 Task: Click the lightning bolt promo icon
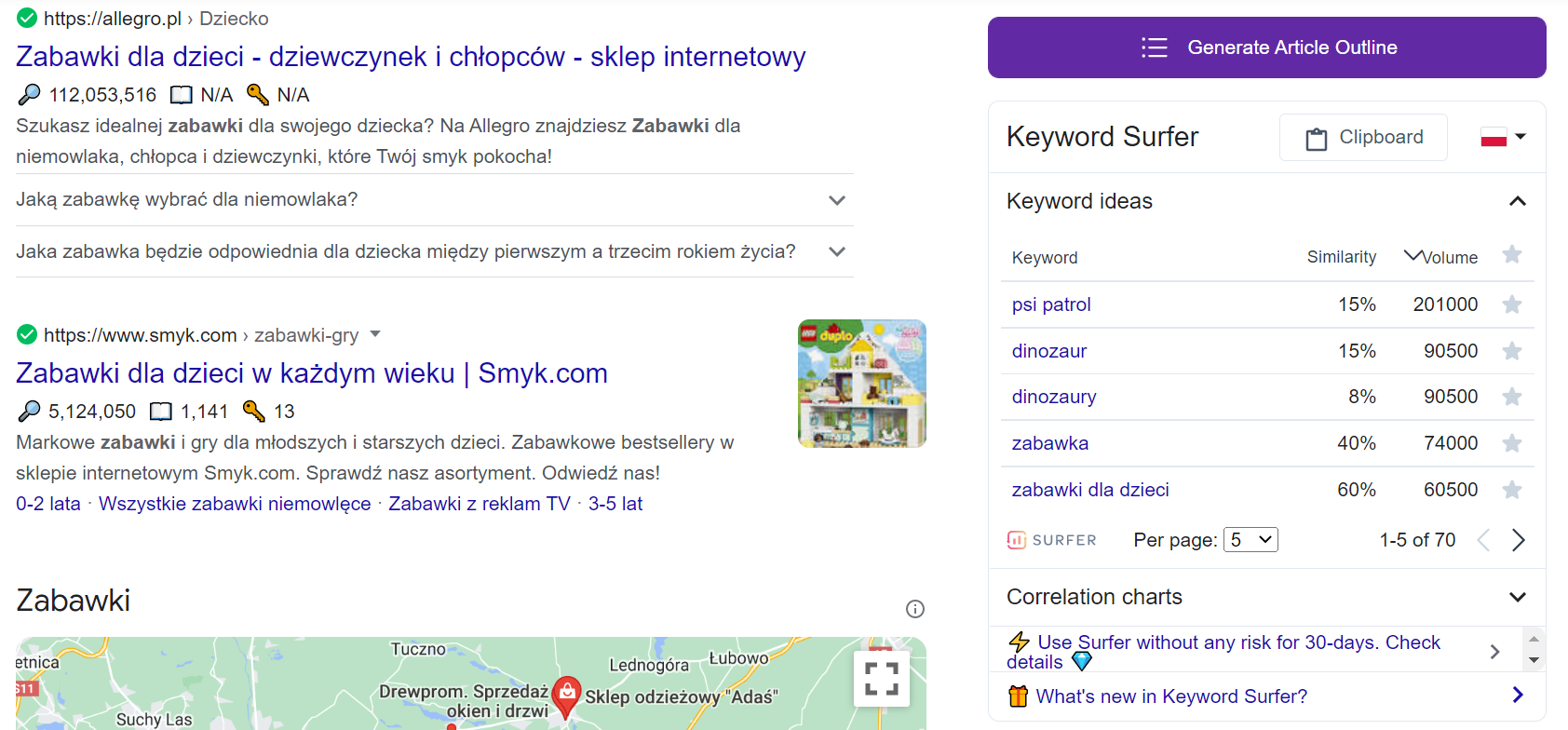pos(1019,642)
